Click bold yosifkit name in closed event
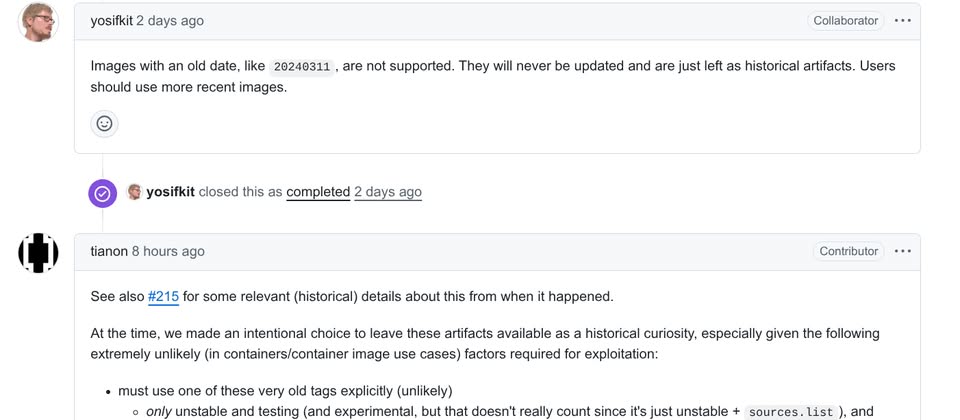Screen dimensions: 960x420 tap(170, 192)
